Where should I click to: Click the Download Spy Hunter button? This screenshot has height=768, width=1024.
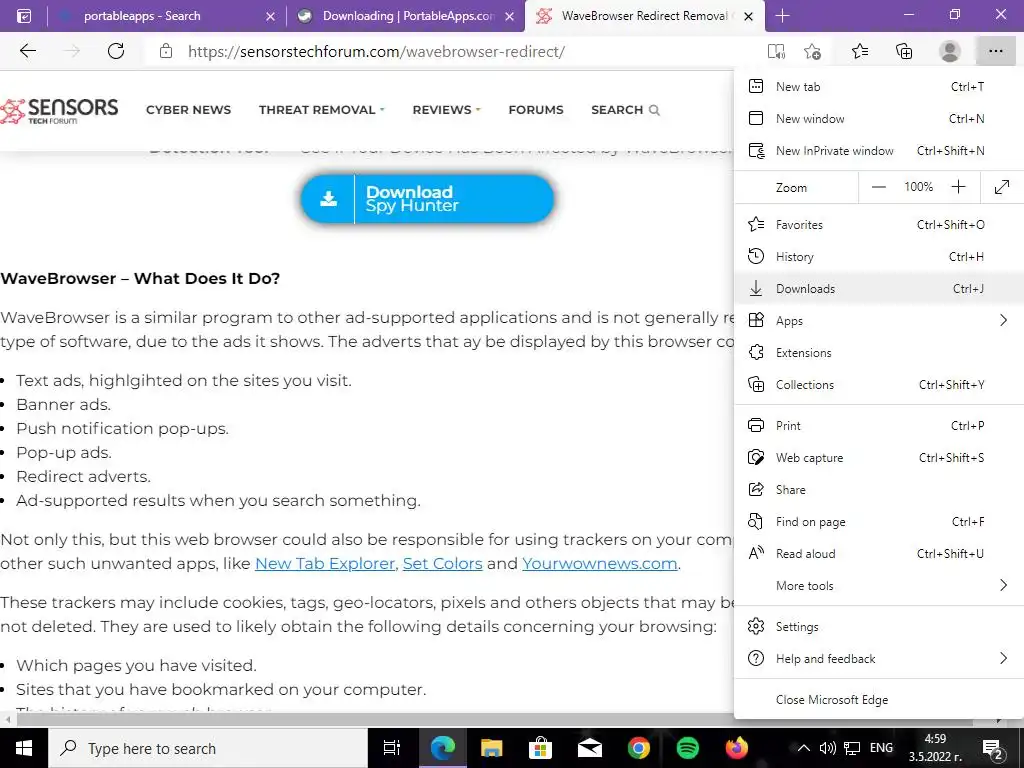click(427, 199)
